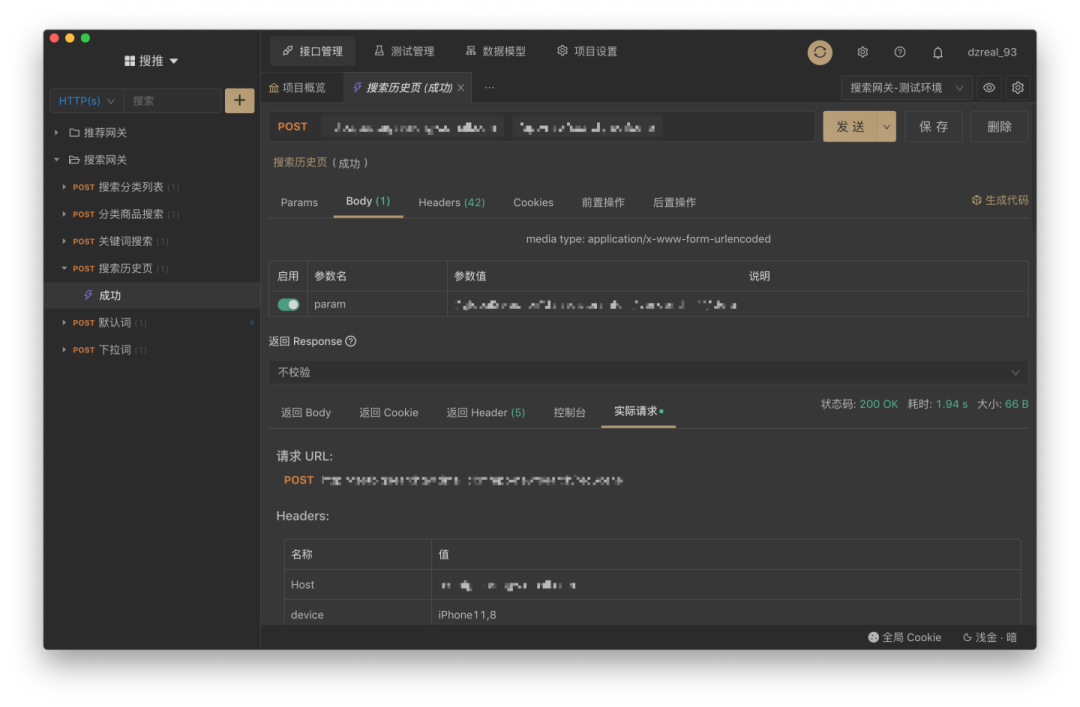Expand the 下拉词 item
This screenshot has width=1080, height=707.
click(64, 350)
